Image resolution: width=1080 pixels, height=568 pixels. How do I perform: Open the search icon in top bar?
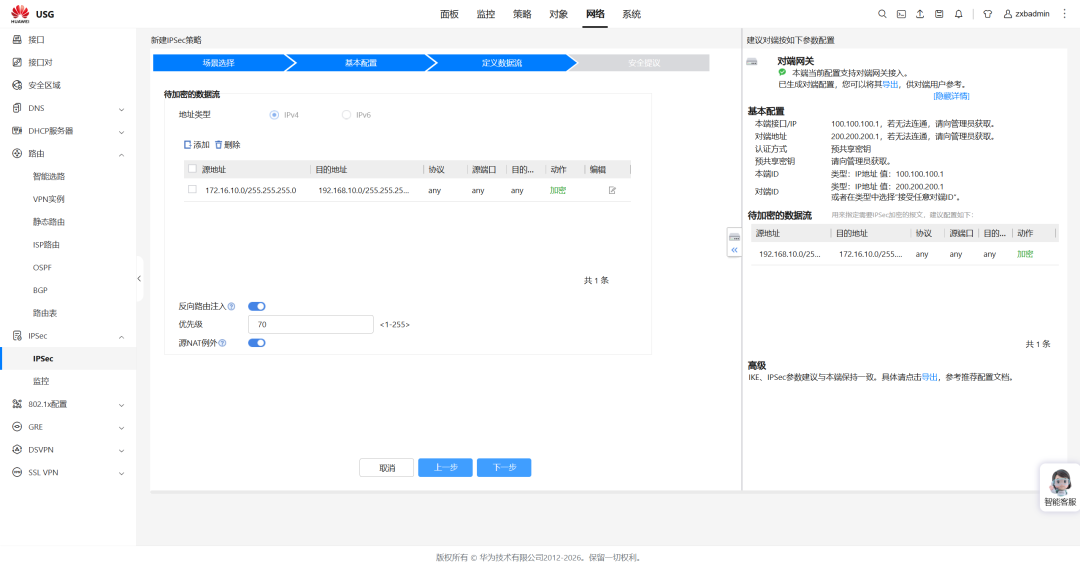(x=882, y=14)
